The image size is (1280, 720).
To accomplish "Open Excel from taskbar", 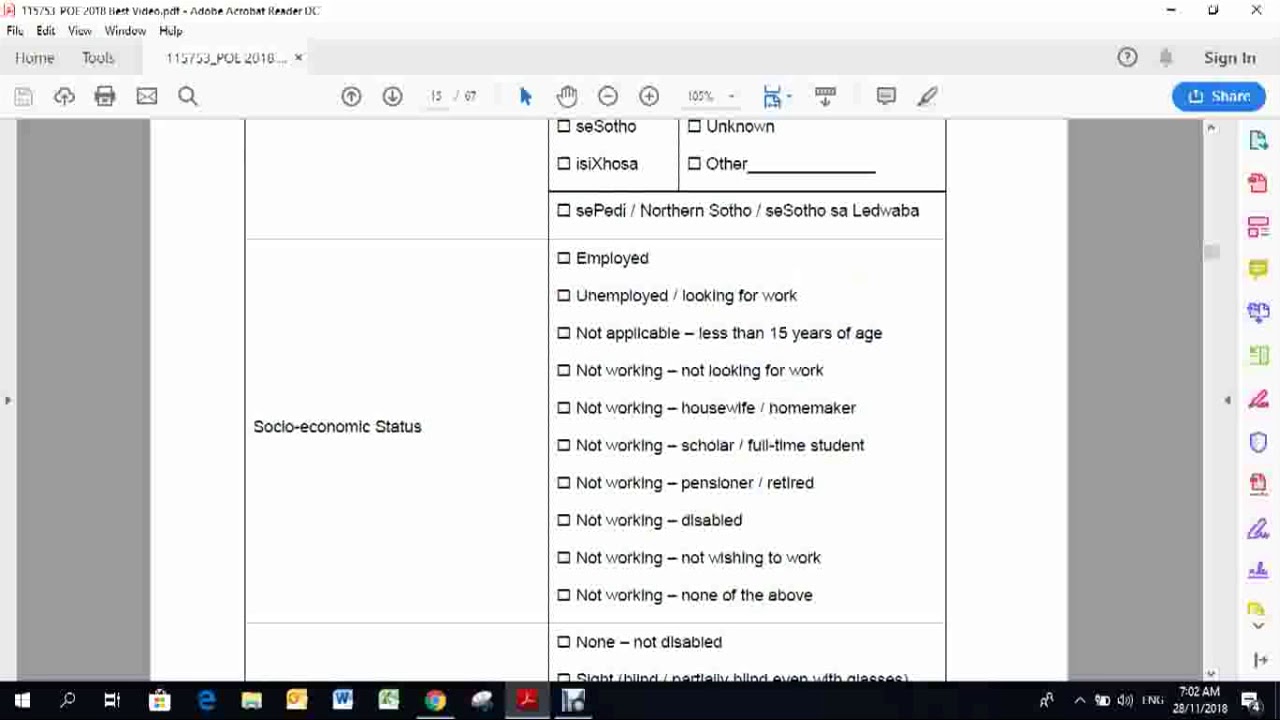I will (x=389, y=701).
